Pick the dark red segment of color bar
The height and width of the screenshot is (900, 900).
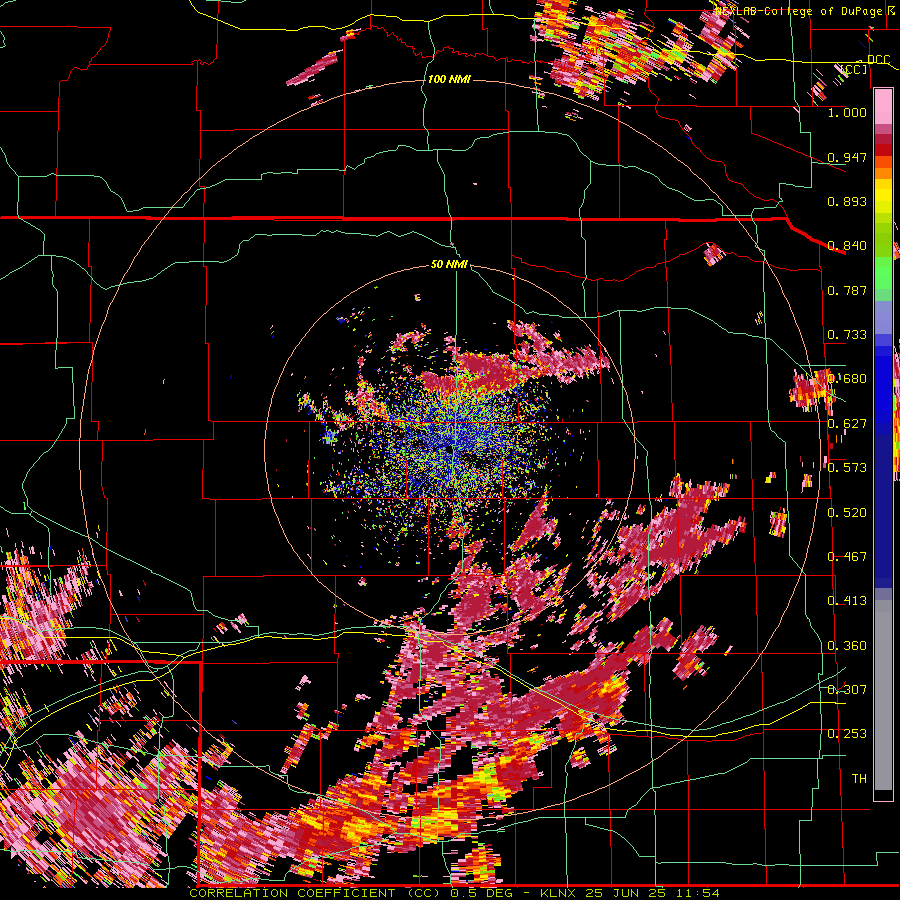click(883, 150)
